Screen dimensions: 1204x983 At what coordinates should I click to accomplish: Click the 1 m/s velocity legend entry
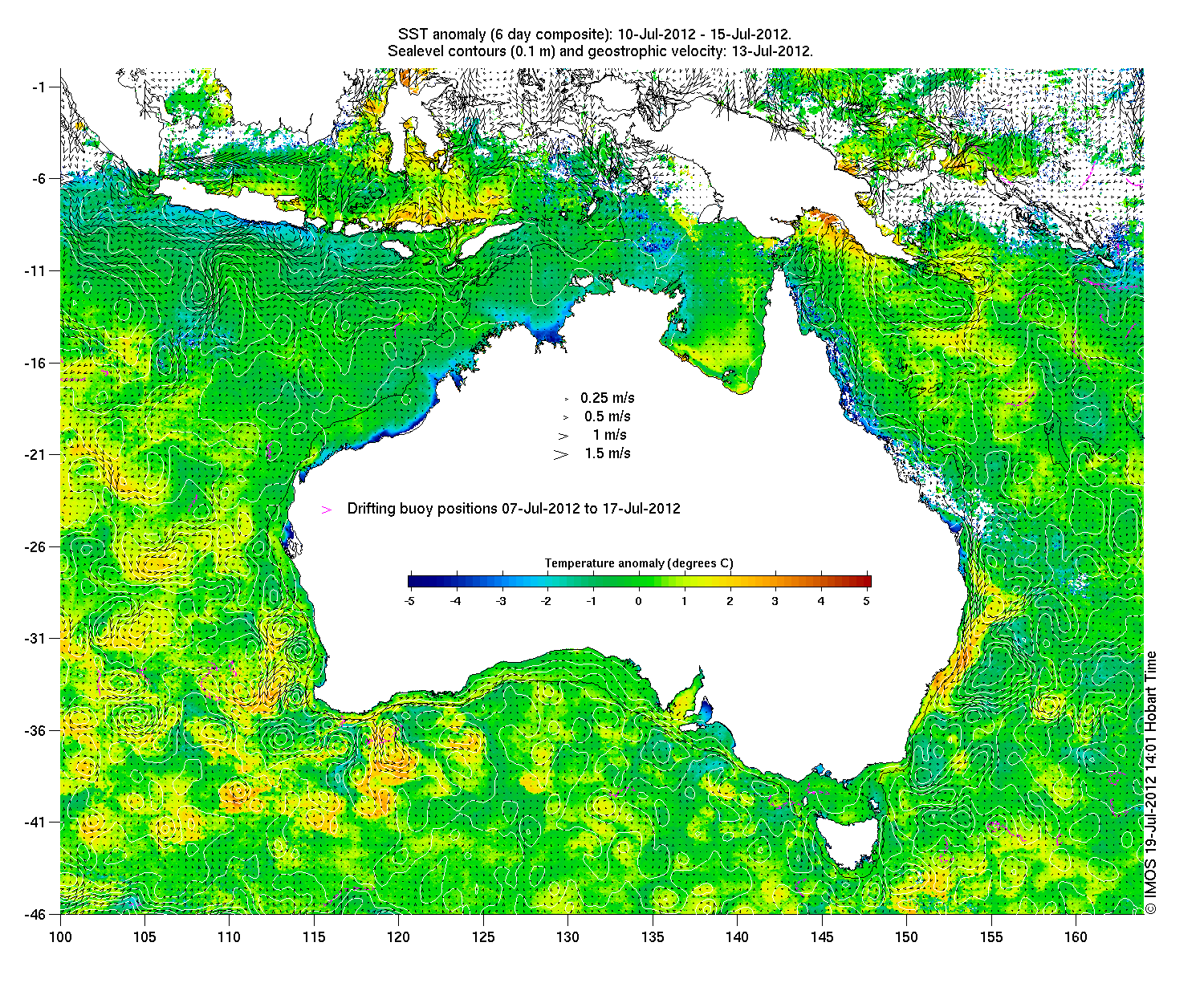[x=610, y=435]
